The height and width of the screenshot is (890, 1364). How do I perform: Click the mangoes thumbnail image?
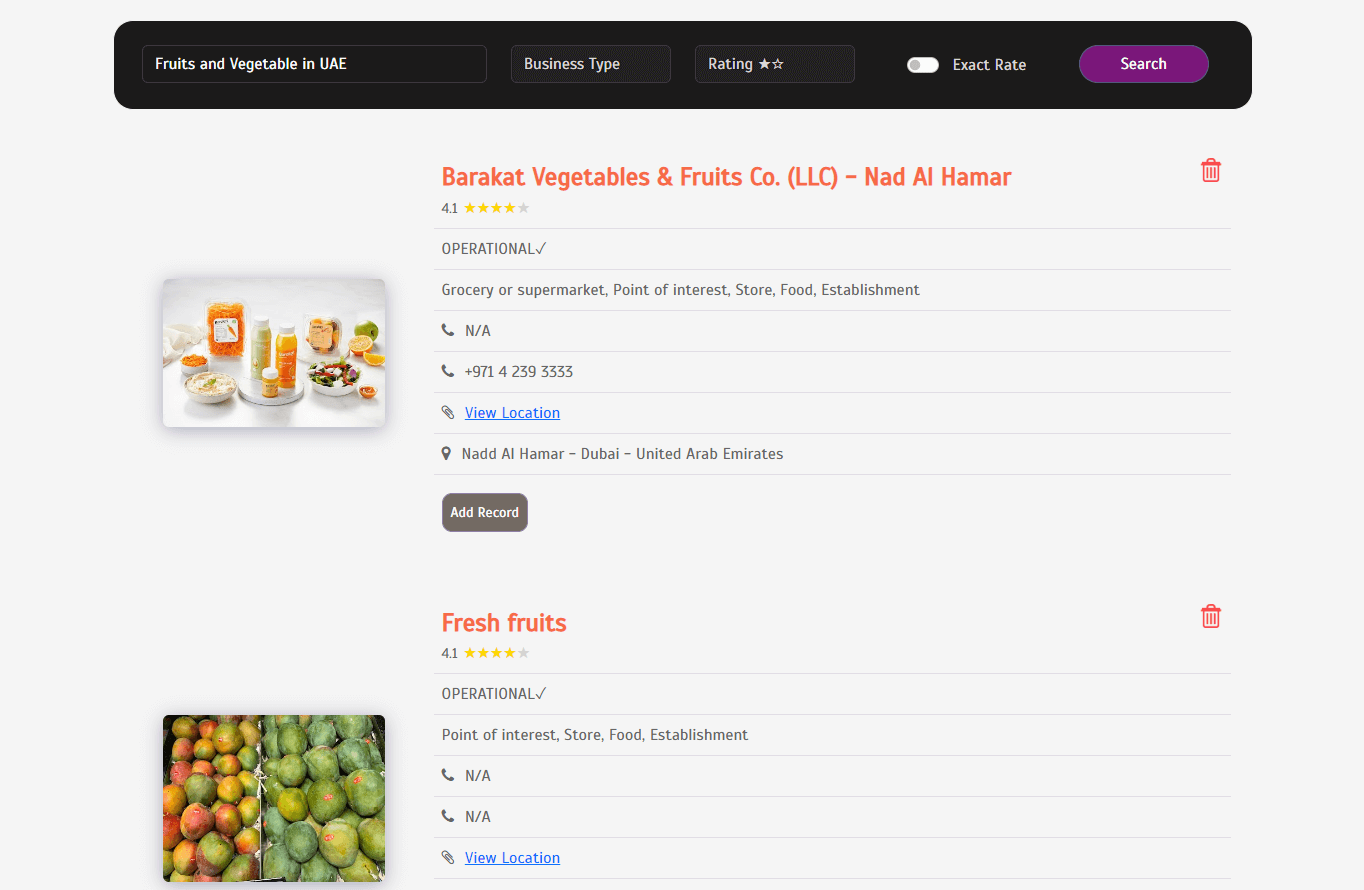tap(273, 798)
